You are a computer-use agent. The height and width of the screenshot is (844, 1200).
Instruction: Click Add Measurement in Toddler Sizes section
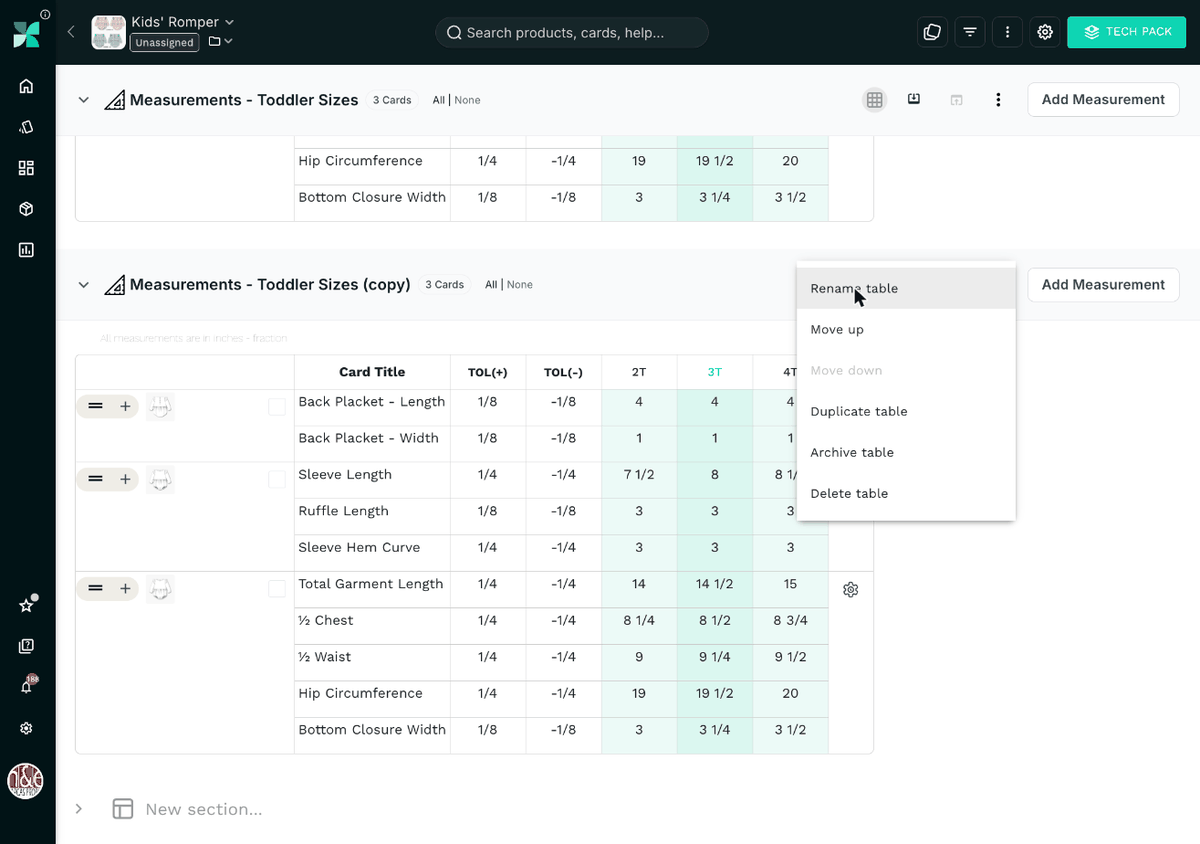click(x=1103, y=100)
